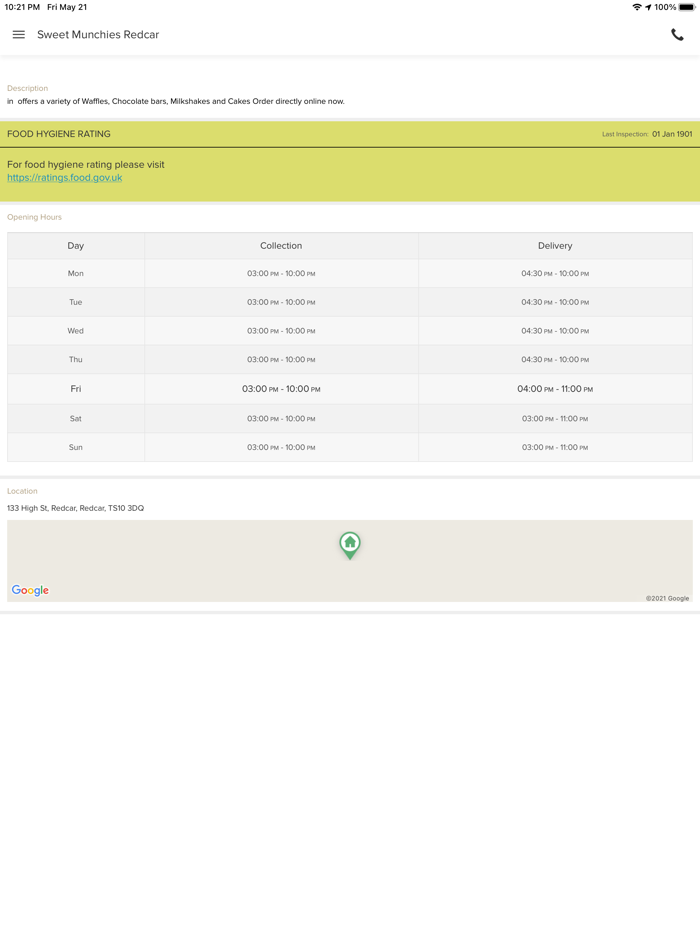
Task: Click the Opening Hours label
Action: click(34, 217)
